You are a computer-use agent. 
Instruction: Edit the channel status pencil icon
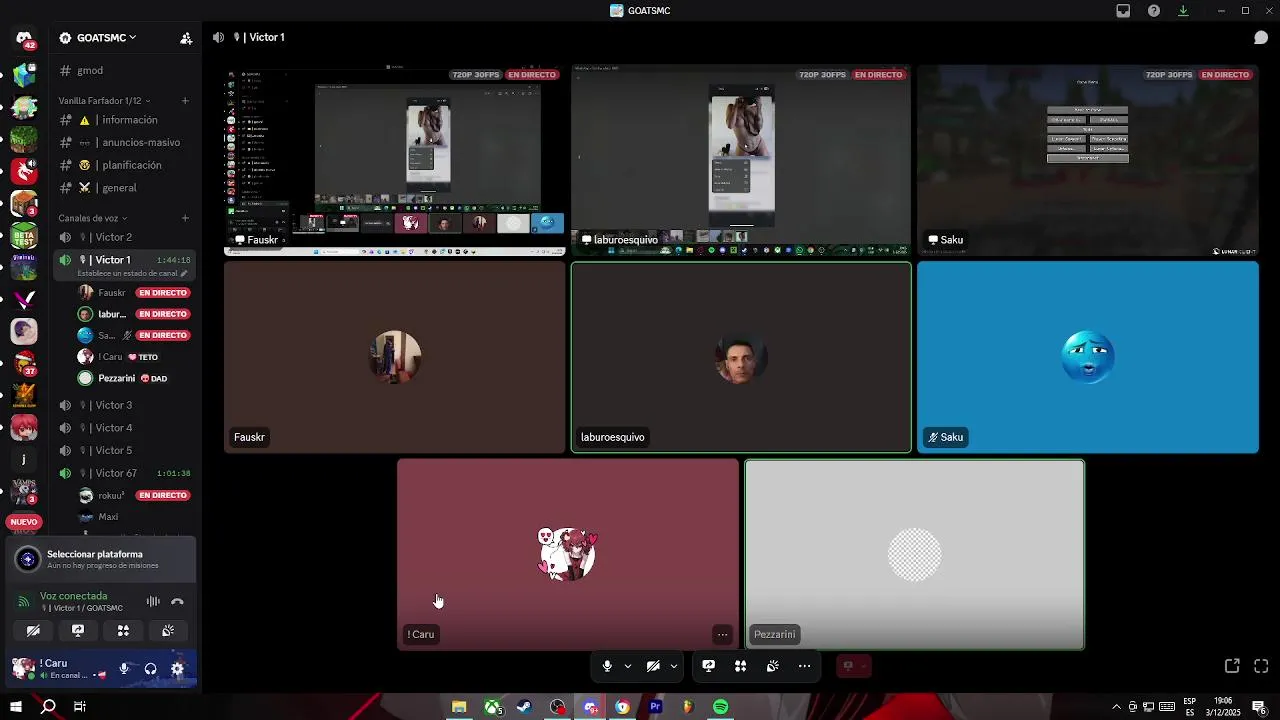(184, 273)
